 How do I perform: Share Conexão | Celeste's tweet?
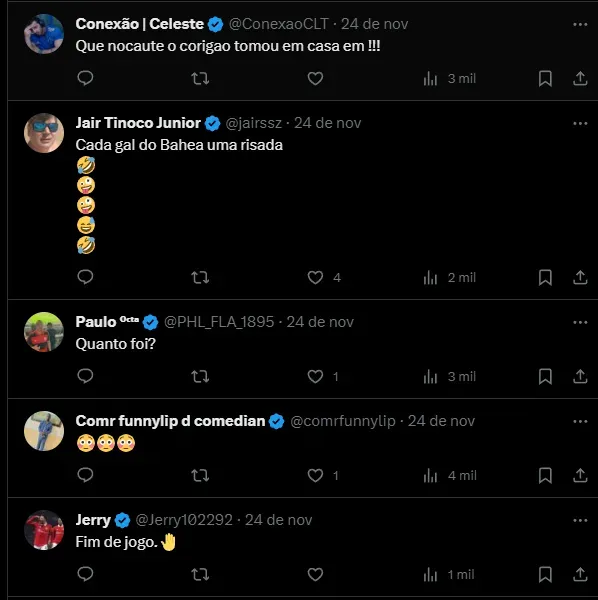pos(580,78)
